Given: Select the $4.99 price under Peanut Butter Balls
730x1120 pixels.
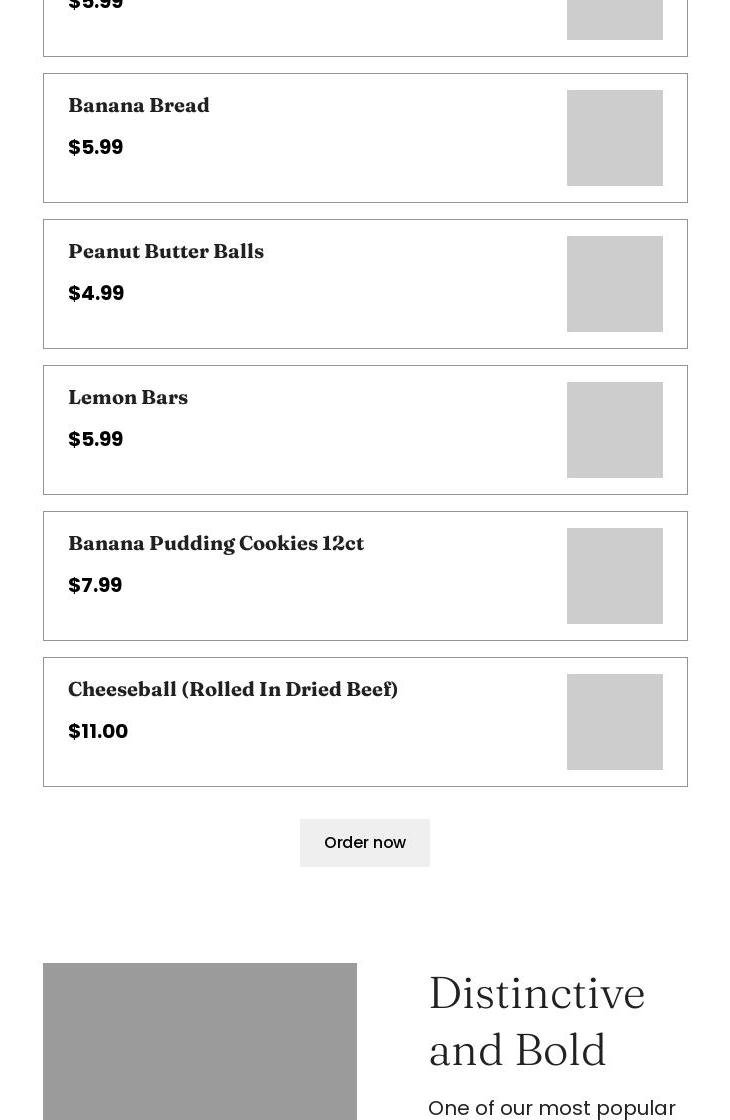Looking at the screenshot, I should [96, 292].
